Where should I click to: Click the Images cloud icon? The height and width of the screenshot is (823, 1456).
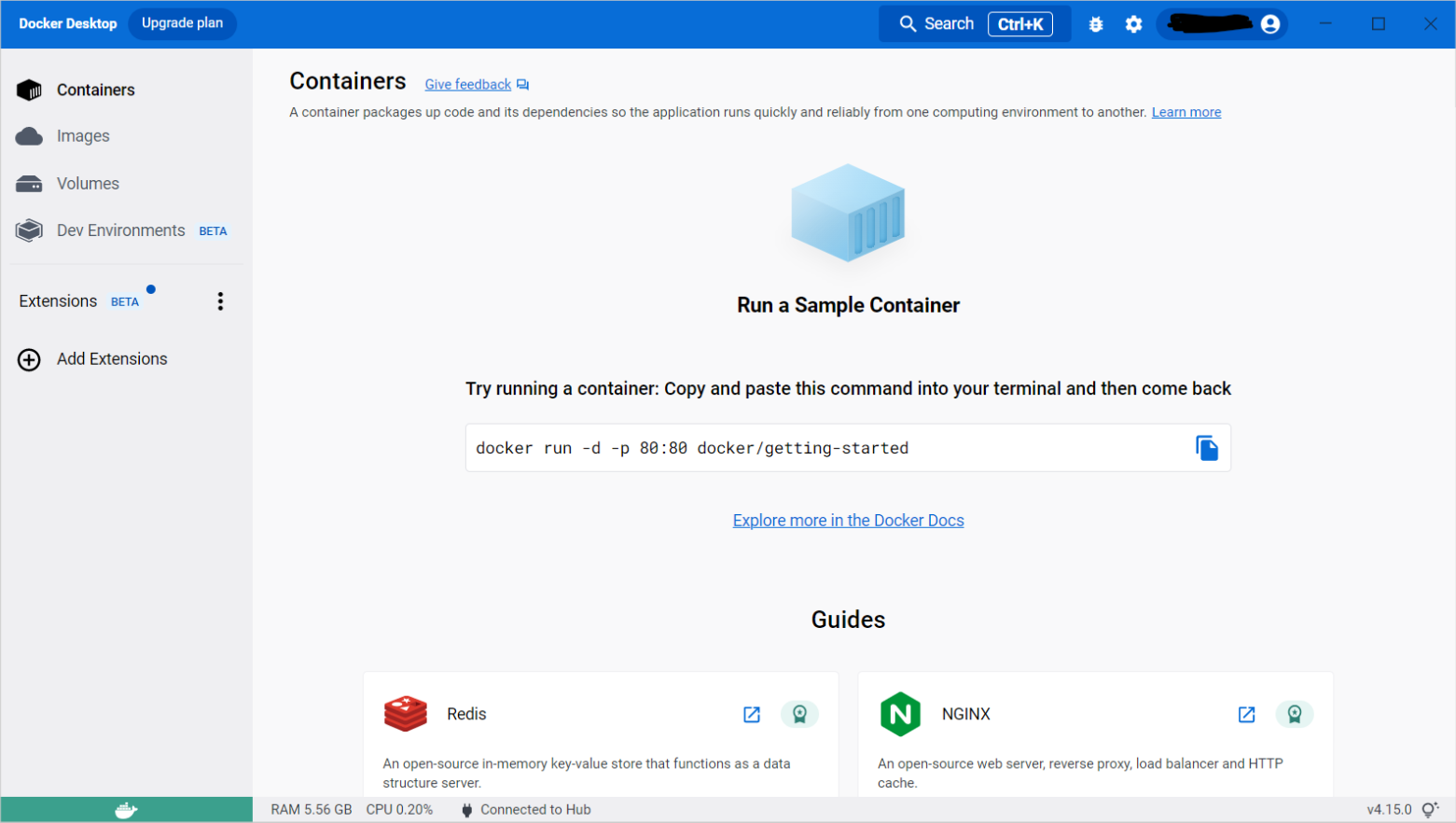click(29, 136)
